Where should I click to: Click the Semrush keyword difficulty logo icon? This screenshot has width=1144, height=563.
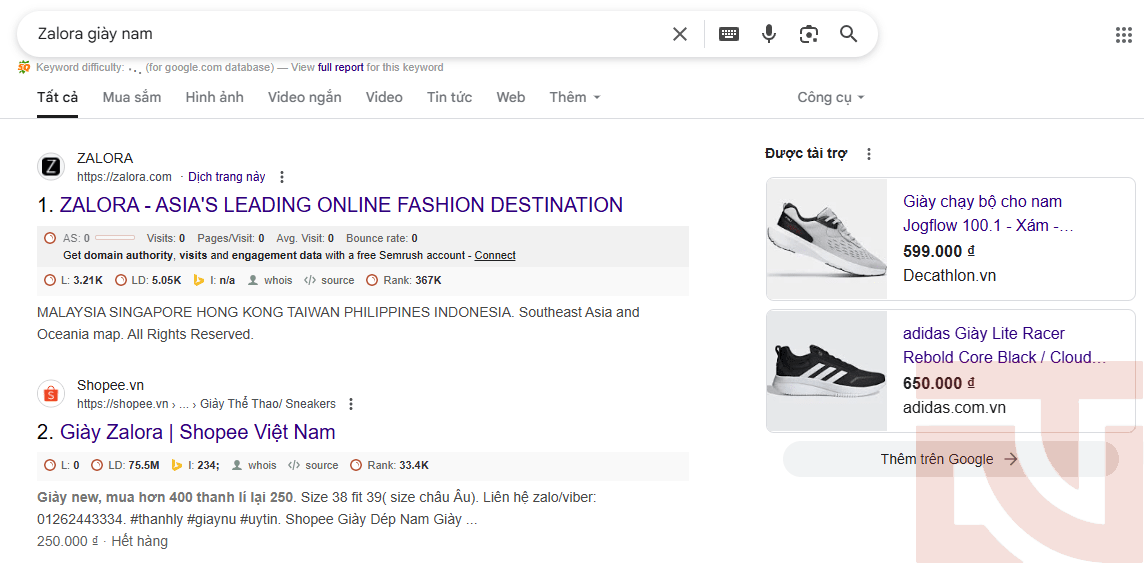pyautogui.click(x=24, y=67)
